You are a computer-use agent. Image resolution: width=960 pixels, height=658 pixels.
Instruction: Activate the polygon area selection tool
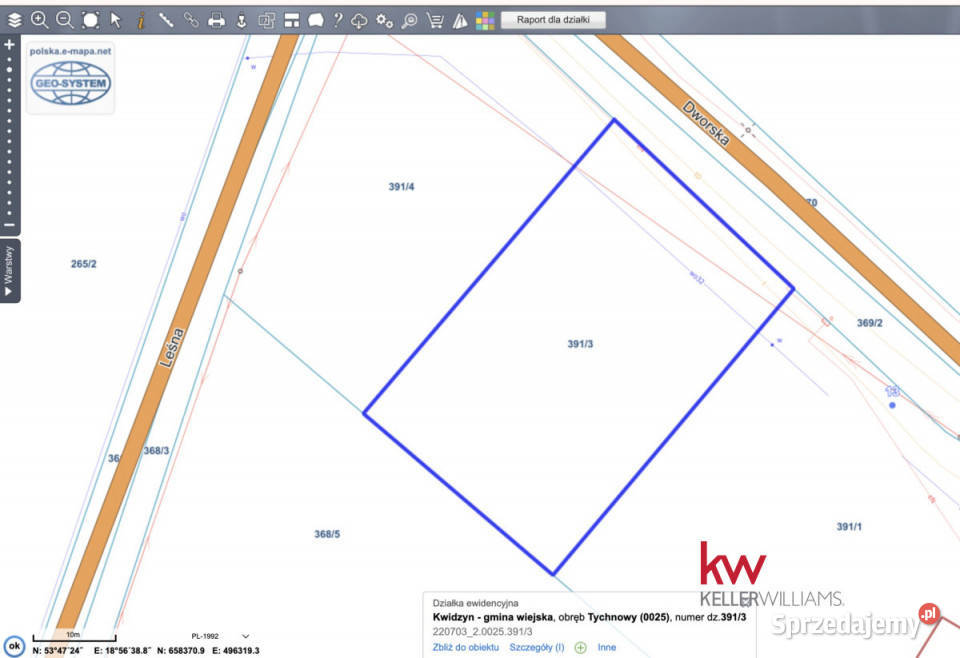pyautogui.click(x=89, y=17)
